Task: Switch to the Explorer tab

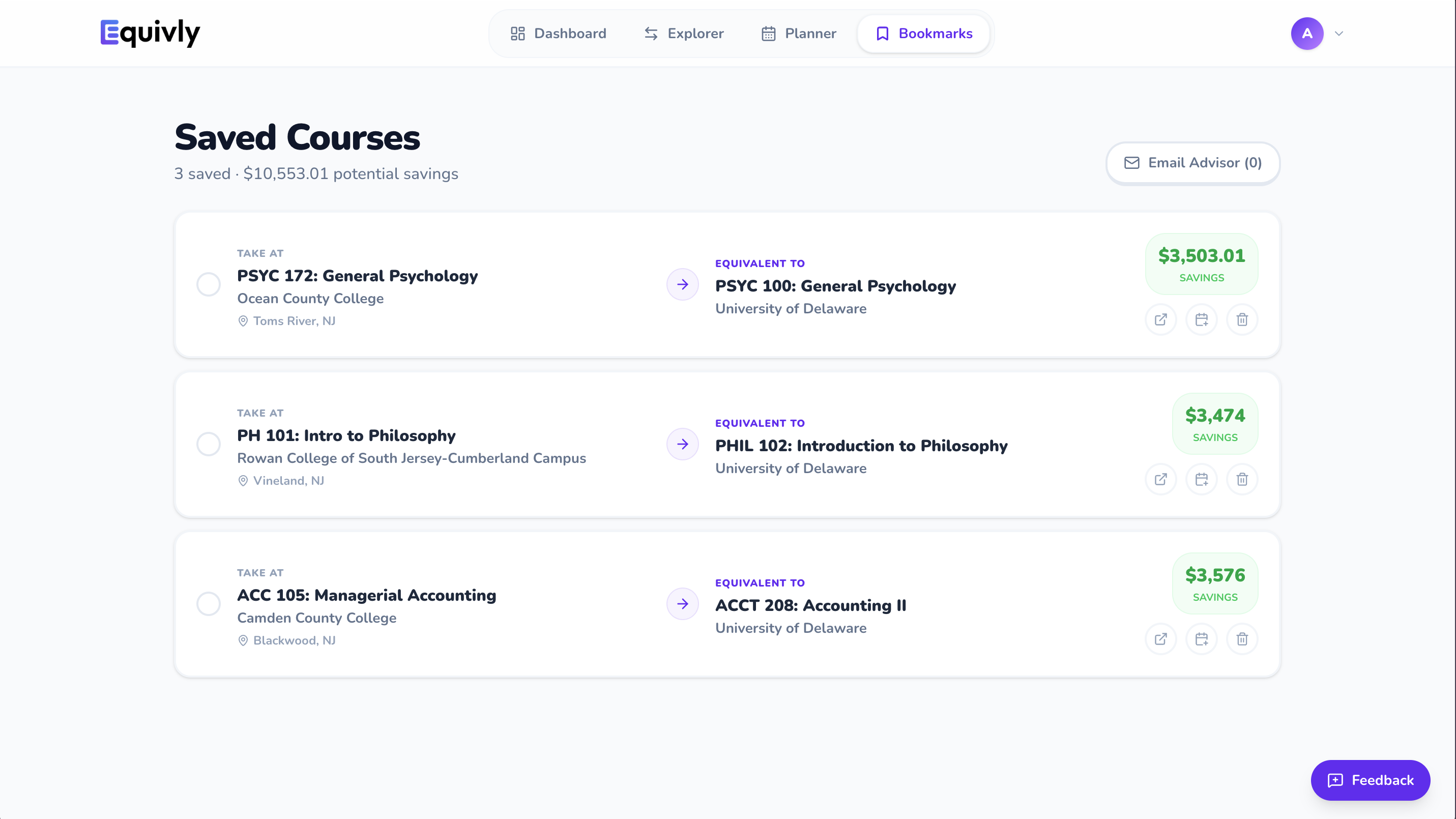Action: tap(684, 34)
